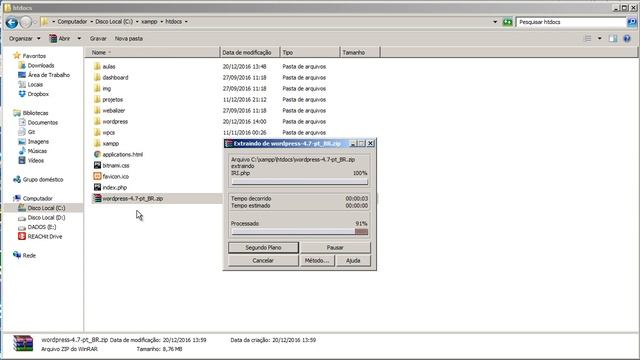Click the Forward navigation arrow

click(26, 22)
